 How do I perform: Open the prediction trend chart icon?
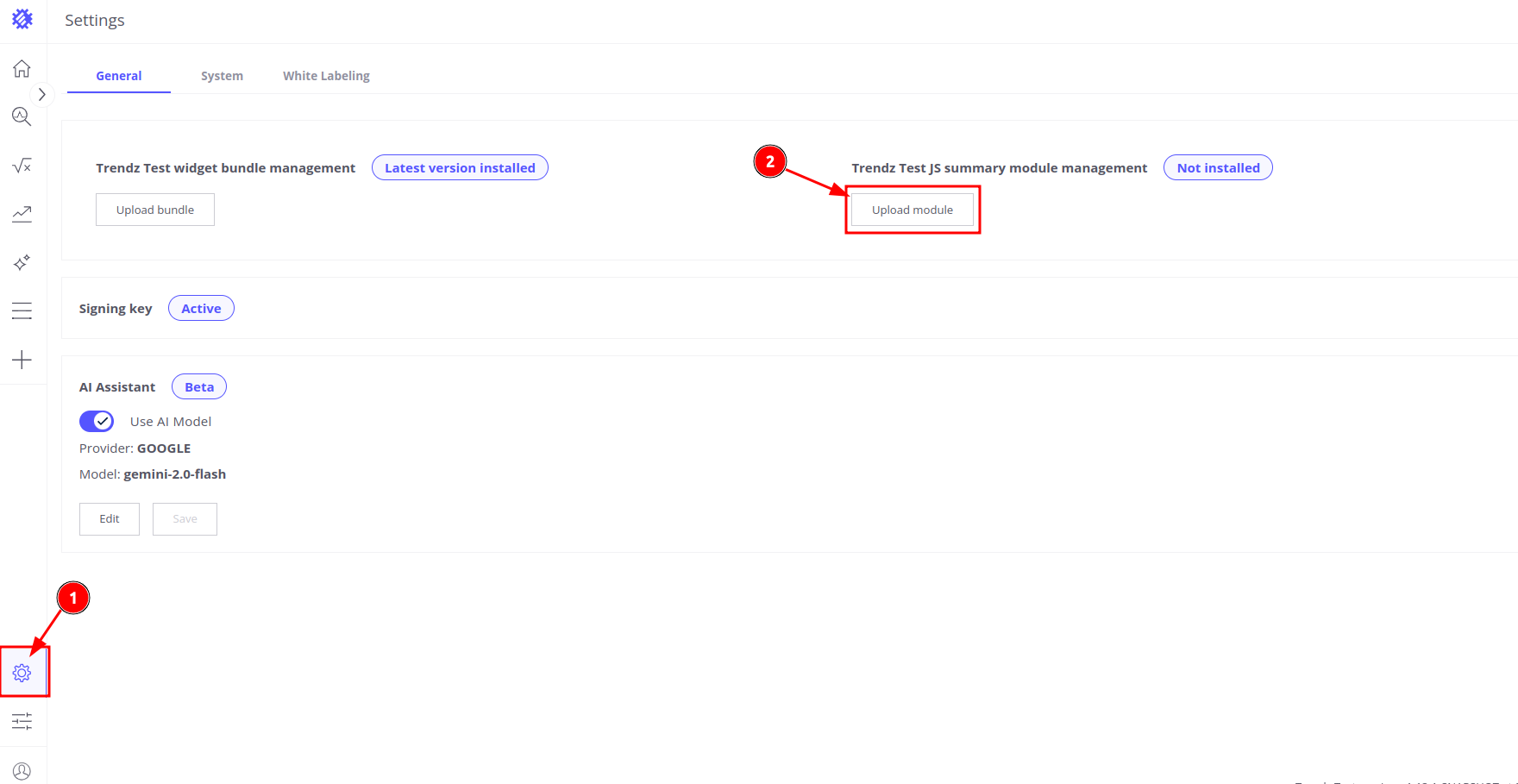pos(22,214)
